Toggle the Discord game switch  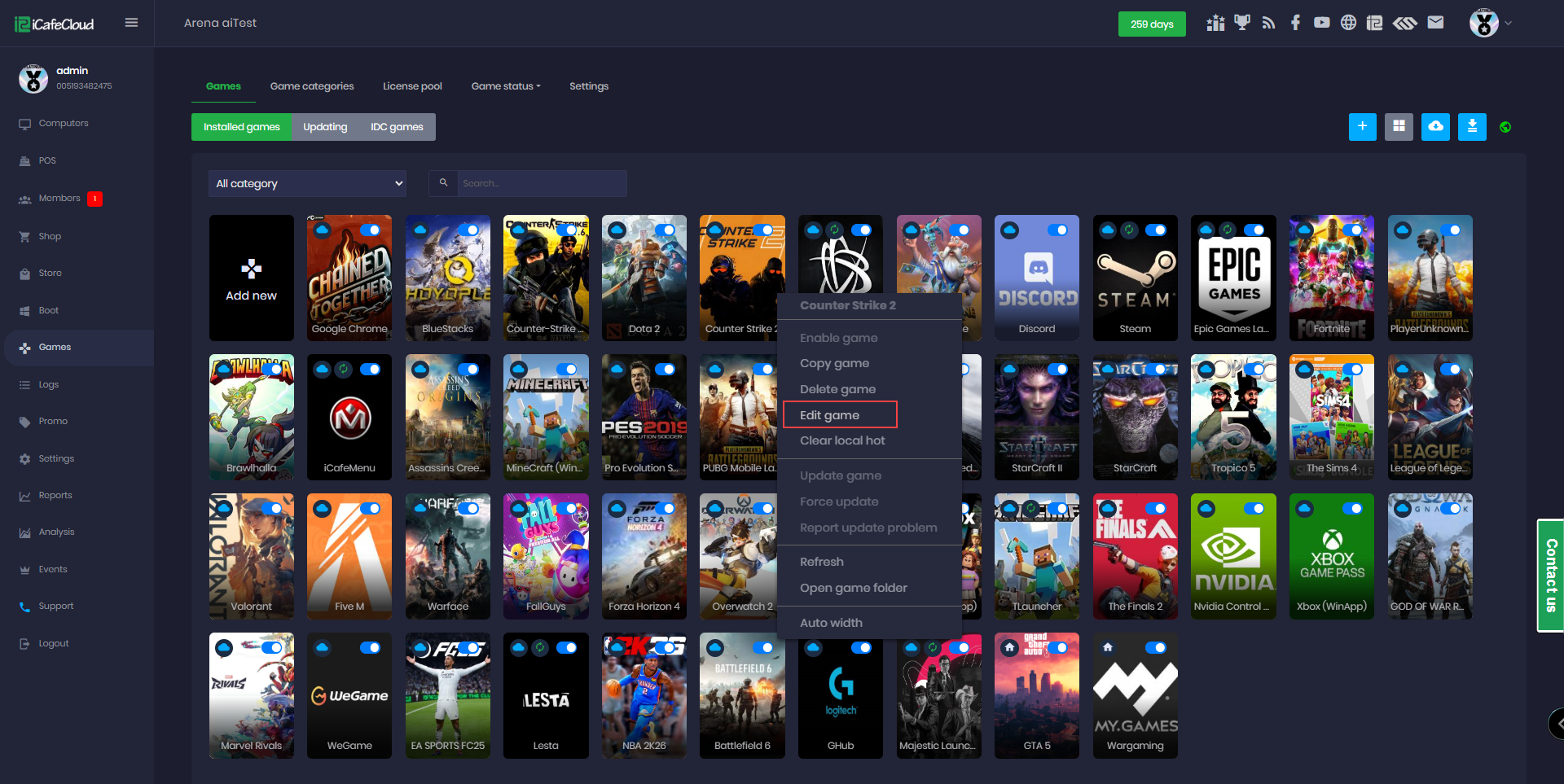click(x=1057, y=230)
